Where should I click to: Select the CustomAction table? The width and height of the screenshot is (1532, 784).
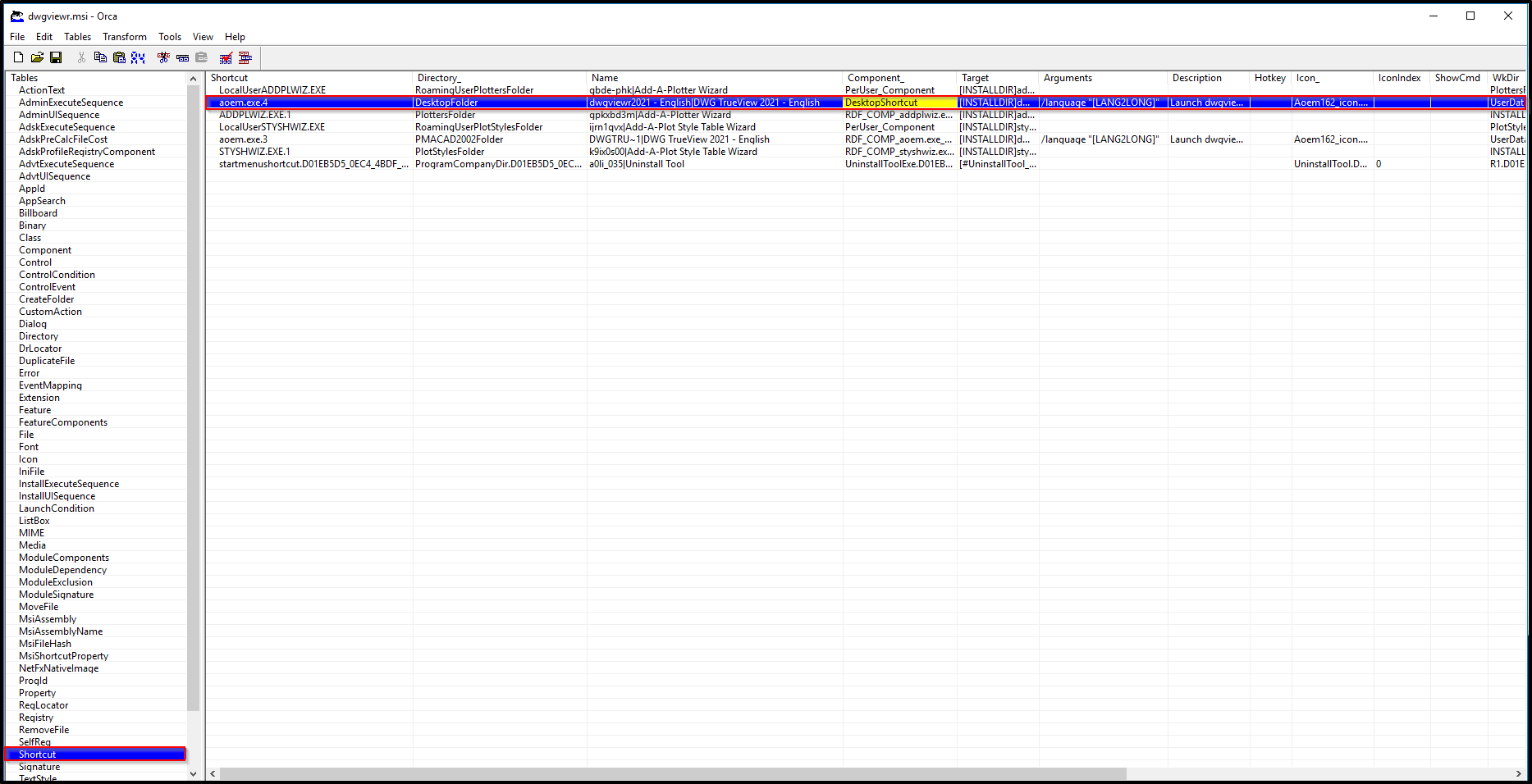tap(50, 312)
